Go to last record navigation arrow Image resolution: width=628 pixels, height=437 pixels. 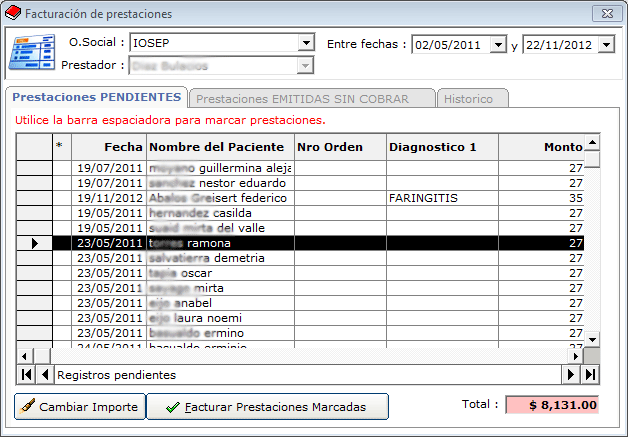point(590,374)
